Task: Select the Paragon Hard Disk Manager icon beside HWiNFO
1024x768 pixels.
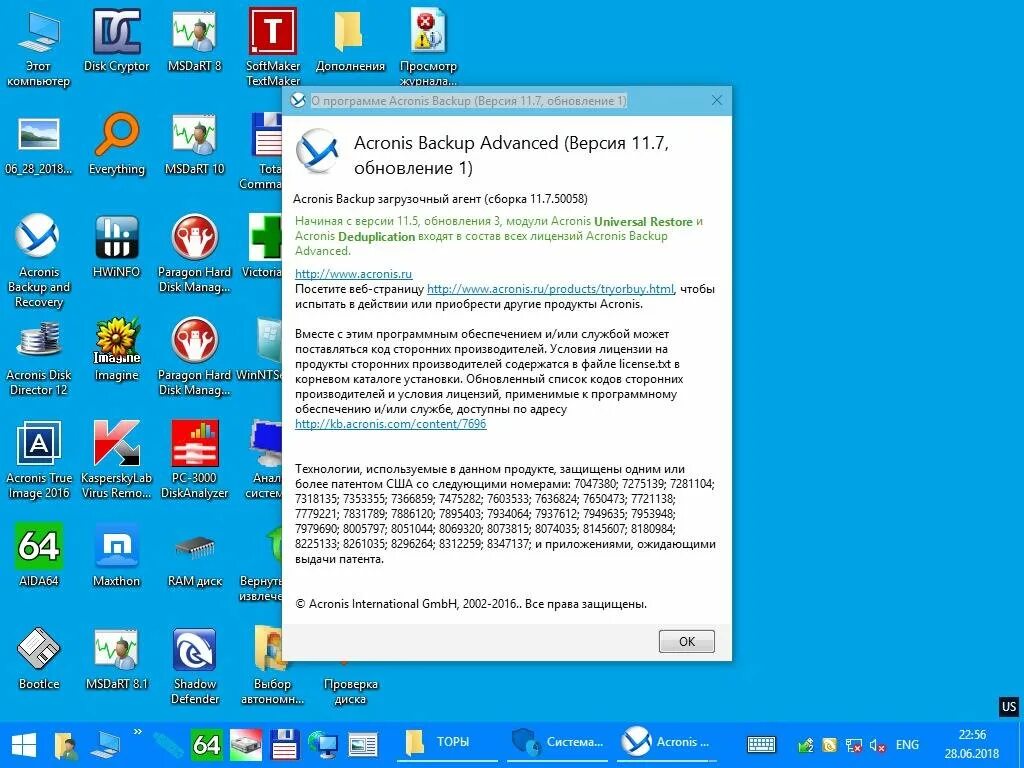Action: point(195,254)
